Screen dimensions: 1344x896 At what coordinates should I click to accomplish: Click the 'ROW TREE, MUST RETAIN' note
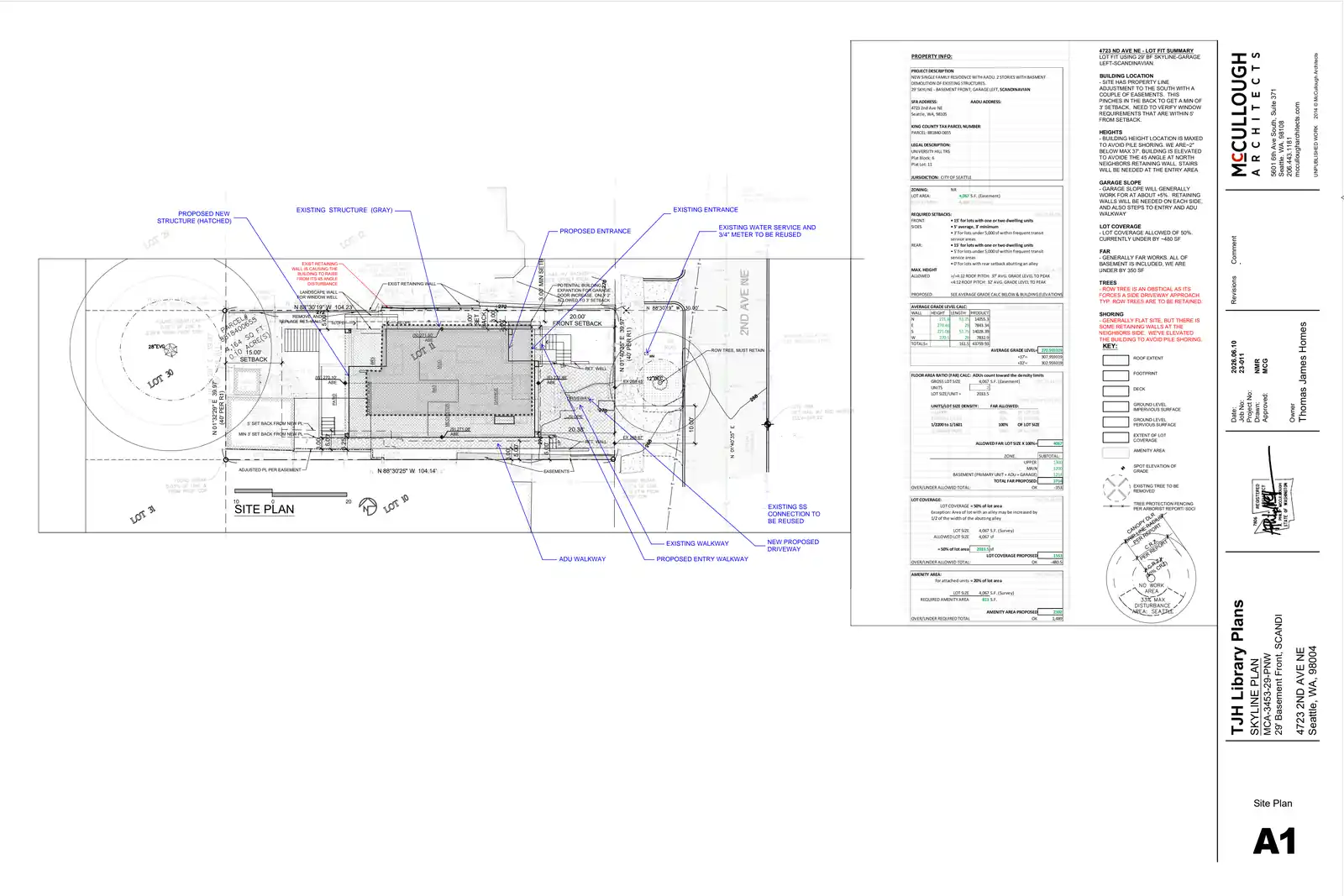[738, 350]
